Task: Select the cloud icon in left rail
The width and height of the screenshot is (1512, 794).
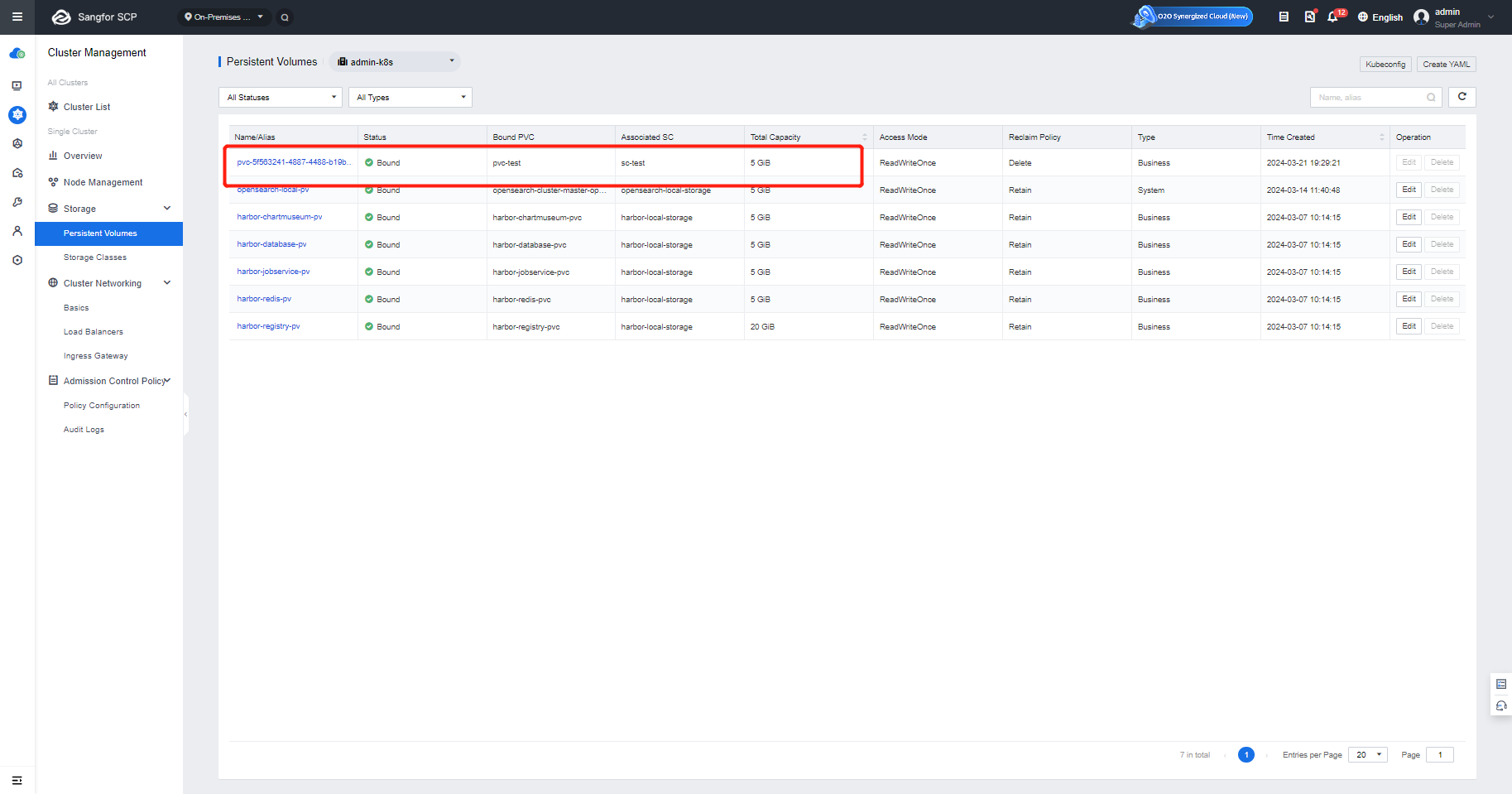Action: [17, 54]
